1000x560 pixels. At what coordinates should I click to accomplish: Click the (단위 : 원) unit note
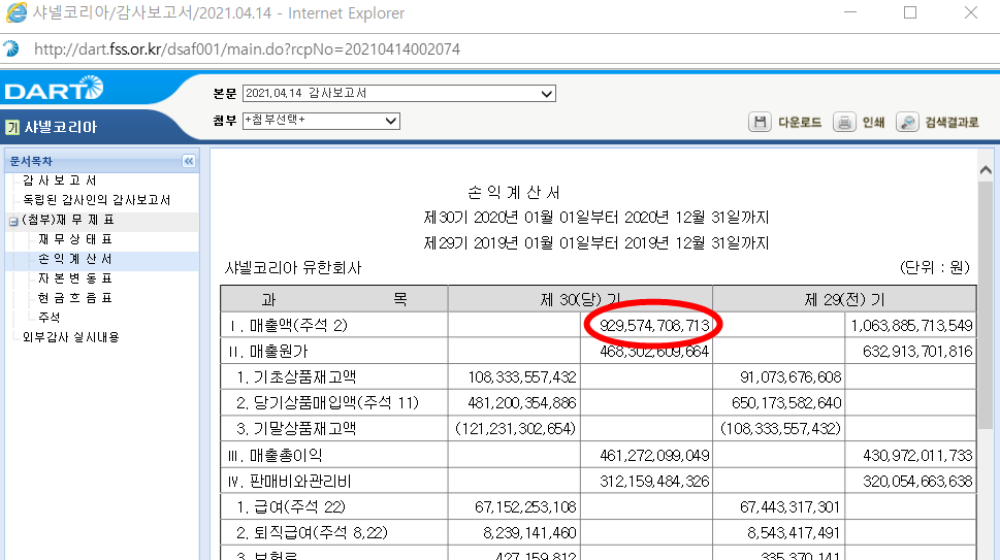click(x=934, y=267)
